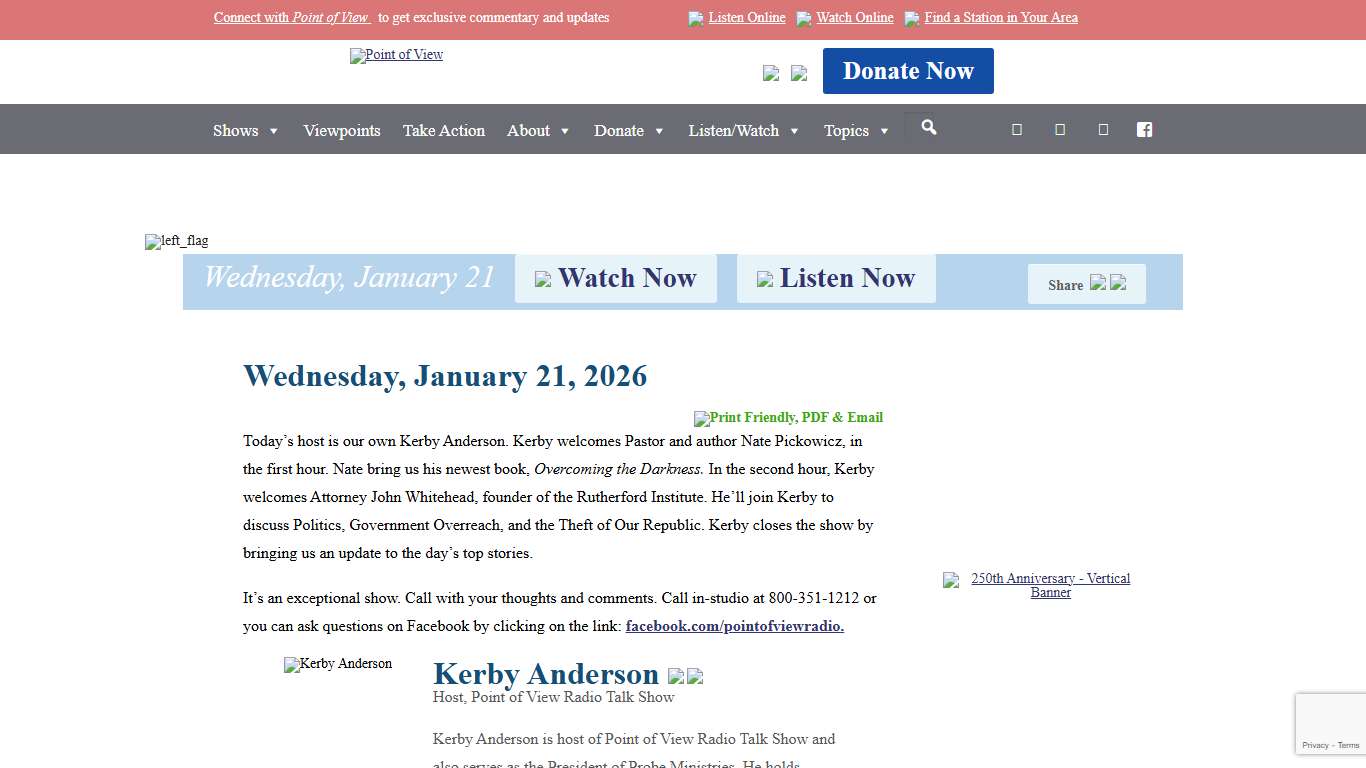Click the reCAPTCHA privacy badge
The height and width of the screenshot is (768, 1366).
click(x=1331, y=723)
